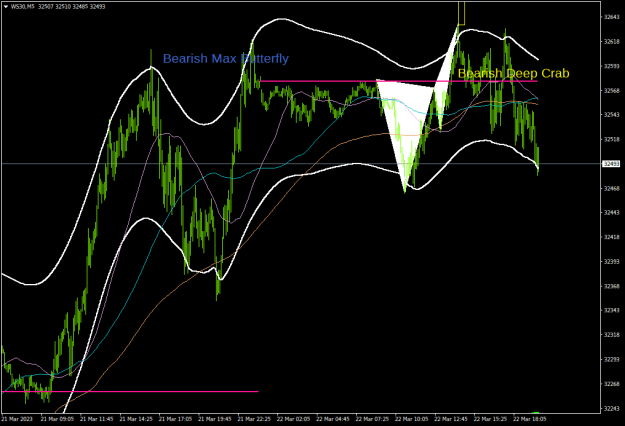Click the 22 Mar 12:45 time label
The image size is (625, 426).
(x=451, y=419)
